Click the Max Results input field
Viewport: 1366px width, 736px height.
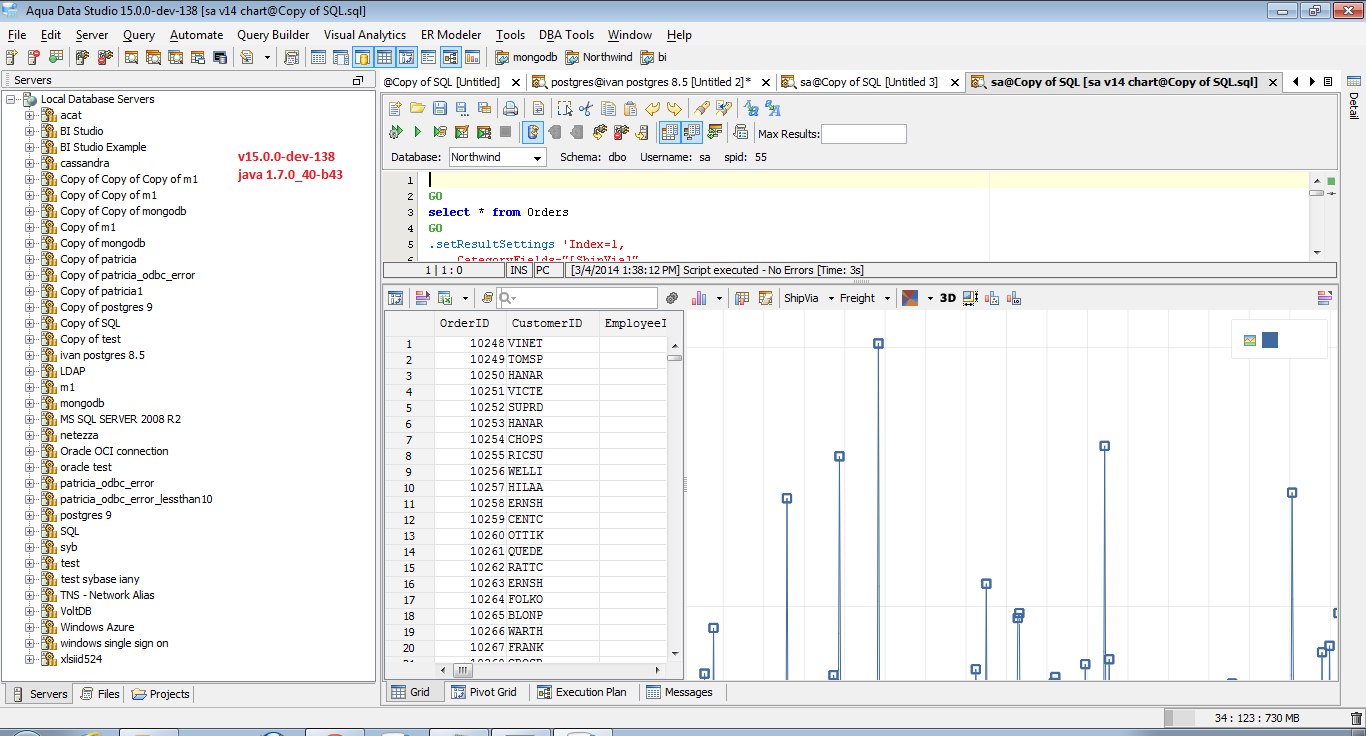863,134
